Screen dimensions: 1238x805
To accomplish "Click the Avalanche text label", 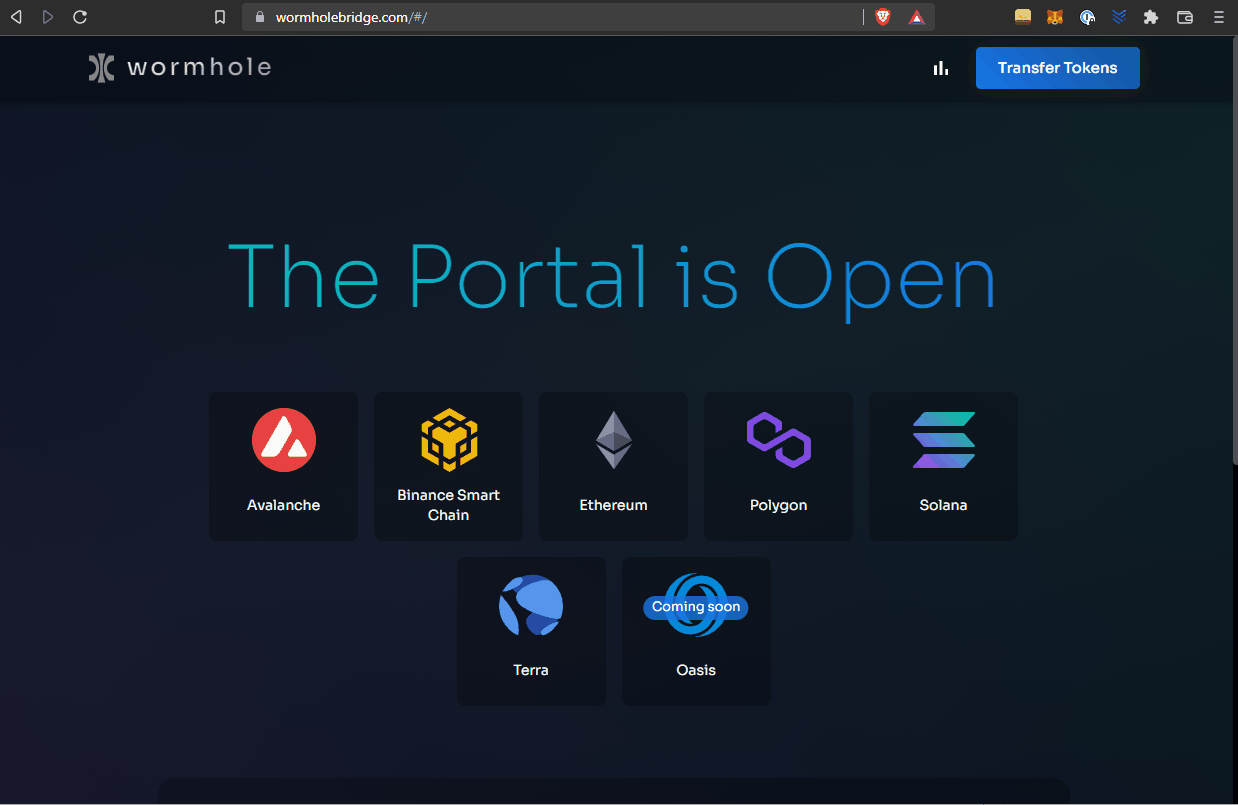I will click(x=284, y=505).
